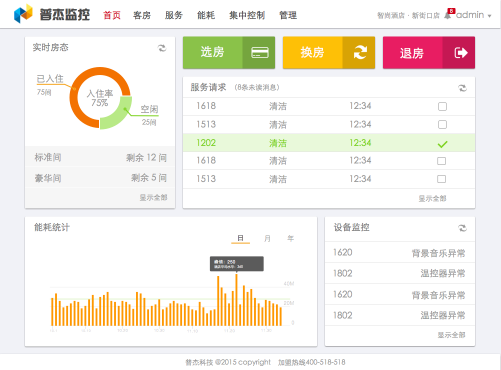Refresh the 设备监控 panel

pos(462,228)
